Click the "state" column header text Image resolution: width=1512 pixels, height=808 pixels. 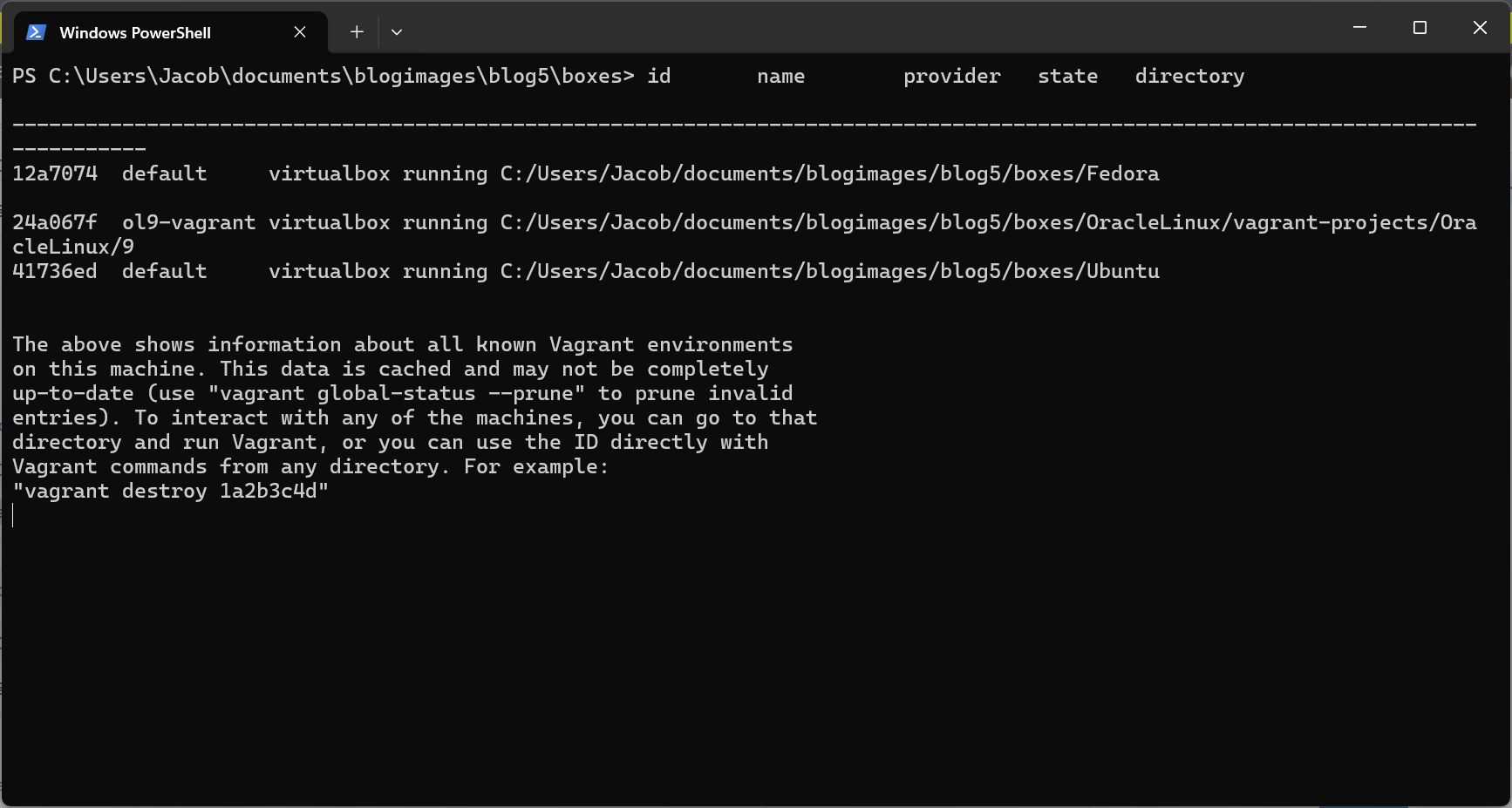coord(1067,76)
